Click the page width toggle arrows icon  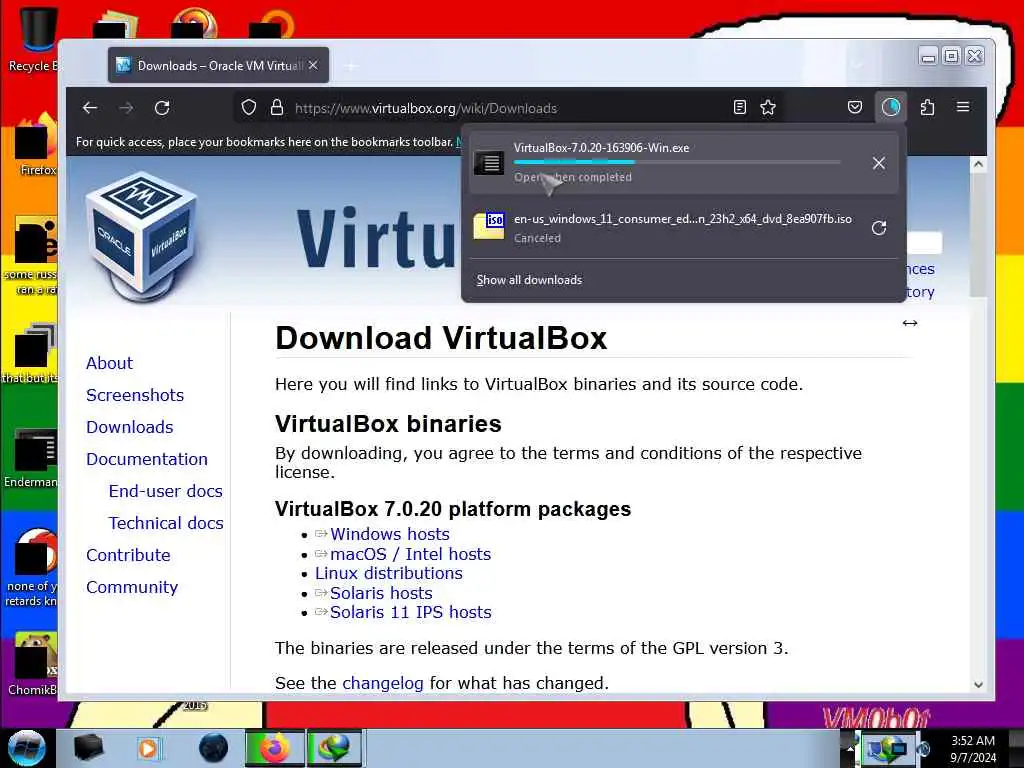pyautogui.click(x=910, y=323)
